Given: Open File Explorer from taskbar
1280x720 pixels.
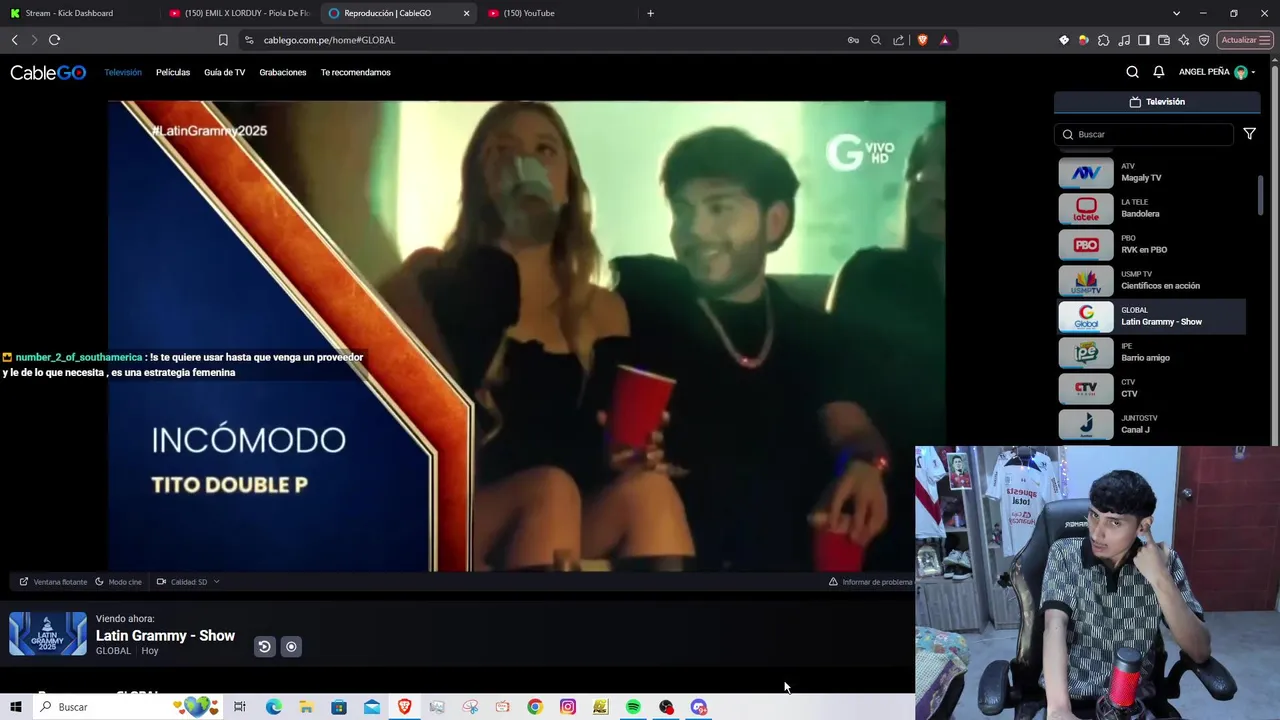Looking at the screenshot, I should pyautogui.click(x=306, y=707).
